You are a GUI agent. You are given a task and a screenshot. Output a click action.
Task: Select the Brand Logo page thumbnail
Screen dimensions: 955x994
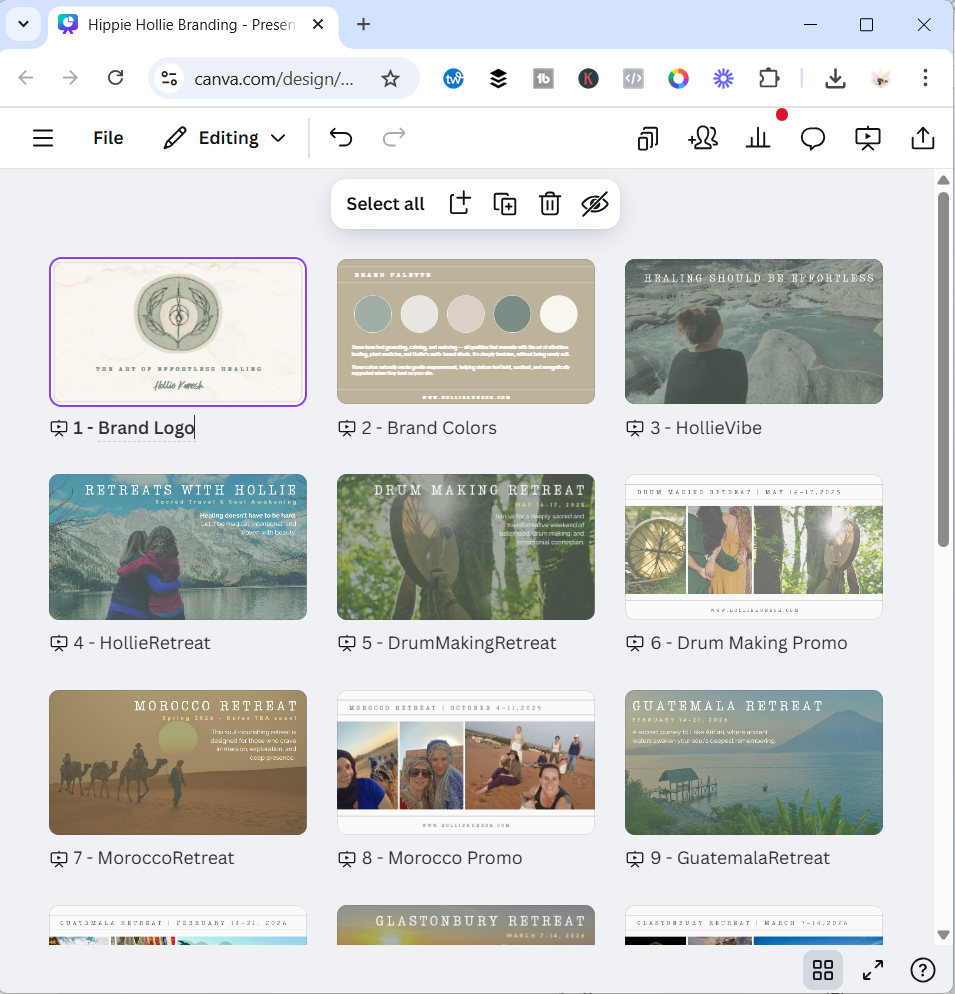pyautogui.click(x=178, y=332)
